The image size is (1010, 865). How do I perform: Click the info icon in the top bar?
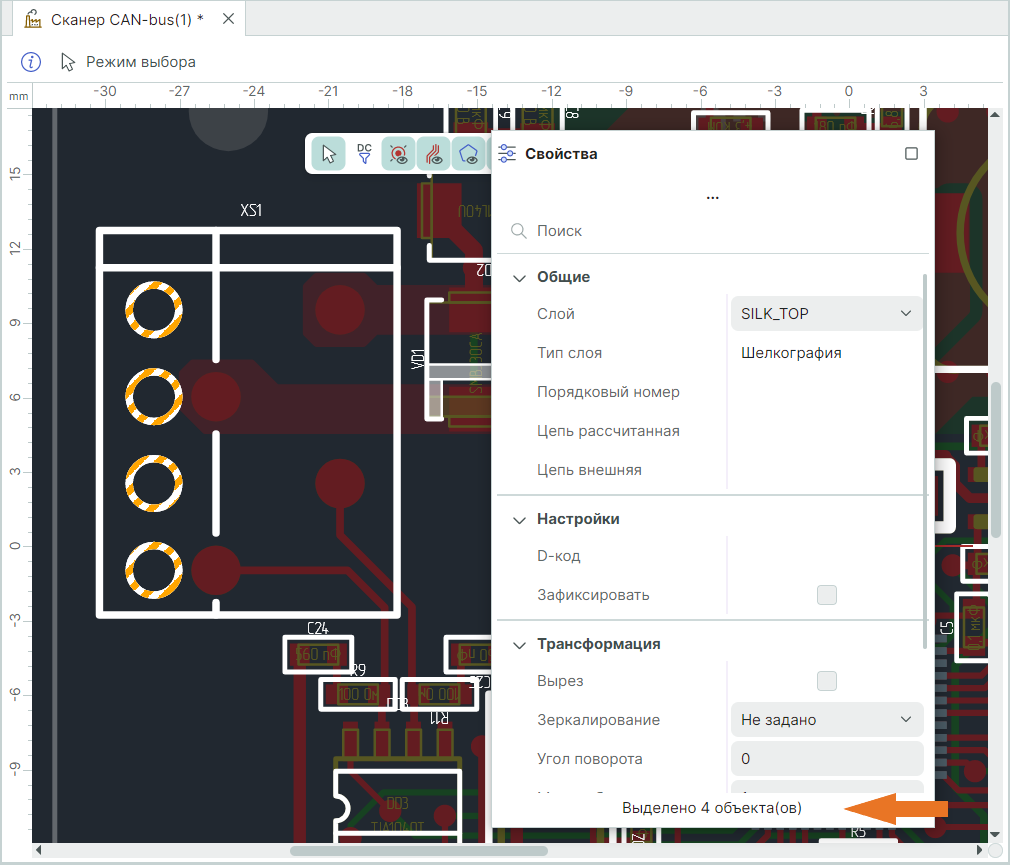click(x=31, y=62)
